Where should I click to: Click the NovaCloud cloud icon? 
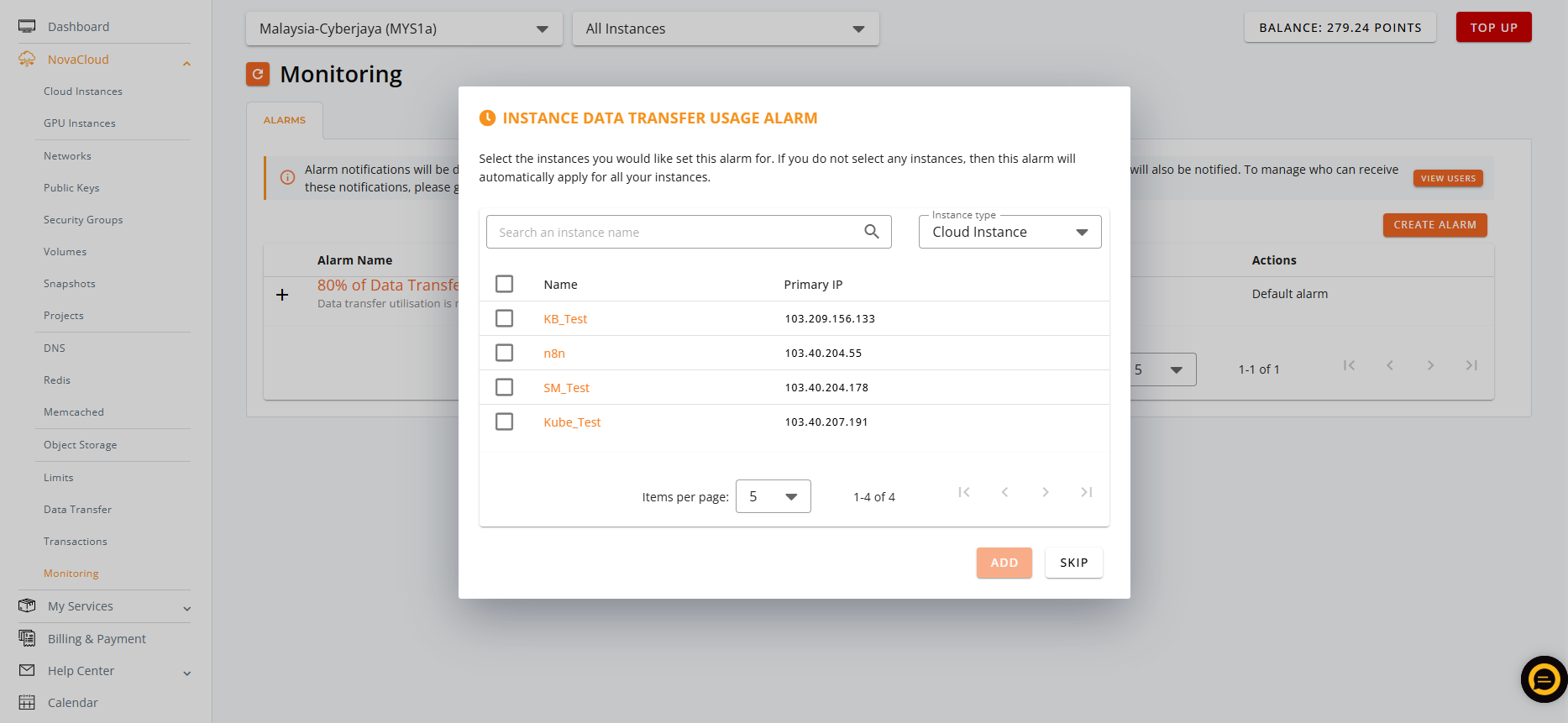(27, 59)
